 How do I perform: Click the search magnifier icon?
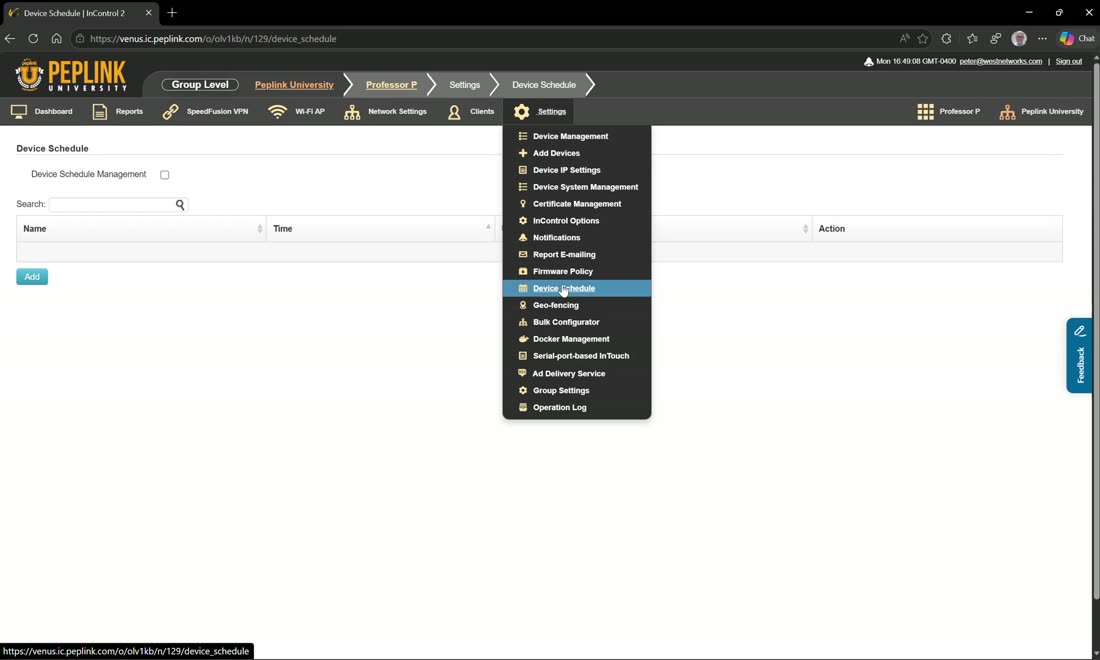[180, 205]
